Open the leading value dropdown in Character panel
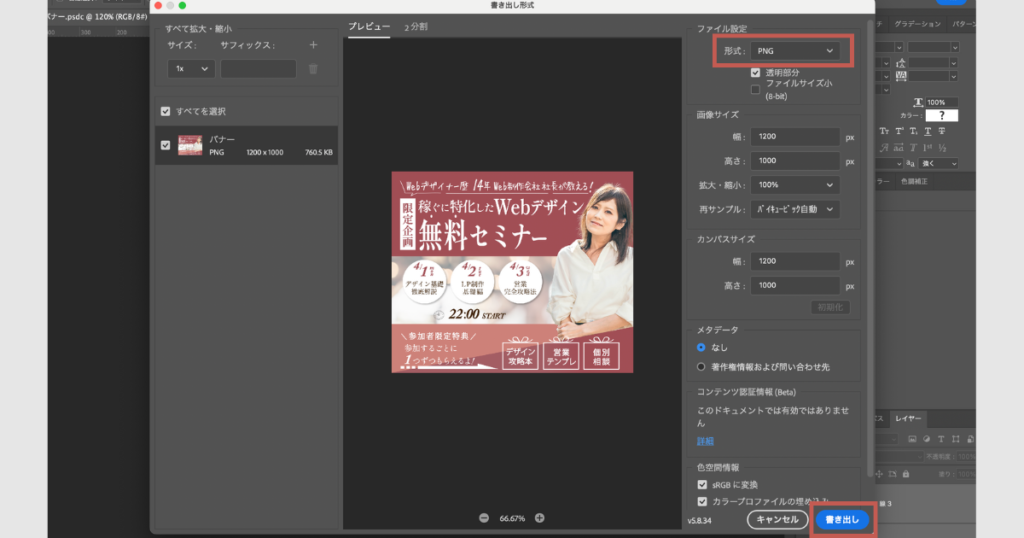 coord(953,63)
